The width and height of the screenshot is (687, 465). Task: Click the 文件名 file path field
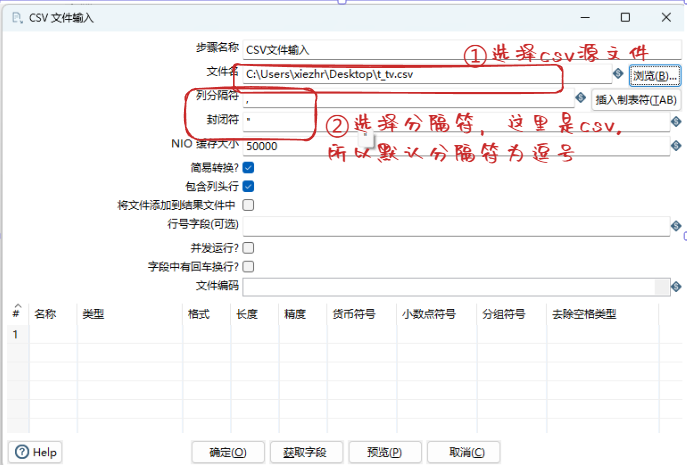click(427, 74)
